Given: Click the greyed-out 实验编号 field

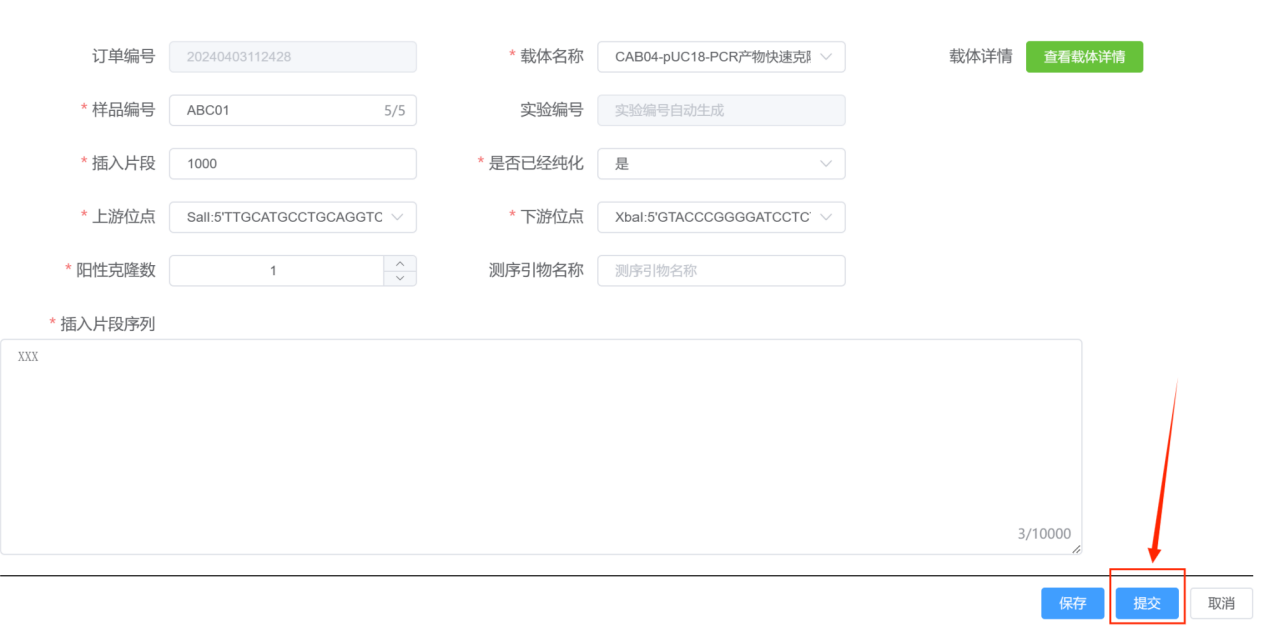Looking at the screenshot, I should coord(721,110).
